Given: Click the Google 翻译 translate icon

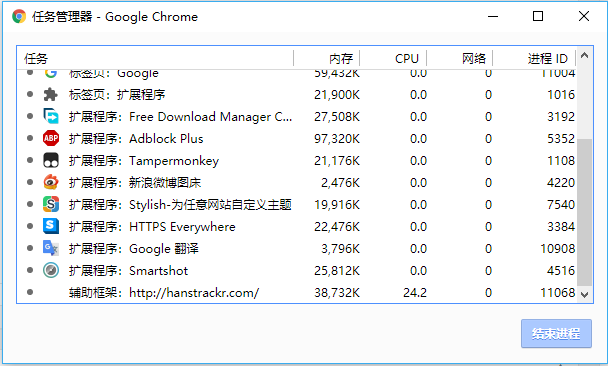Looking at the screenshot, I should point(51,248).
